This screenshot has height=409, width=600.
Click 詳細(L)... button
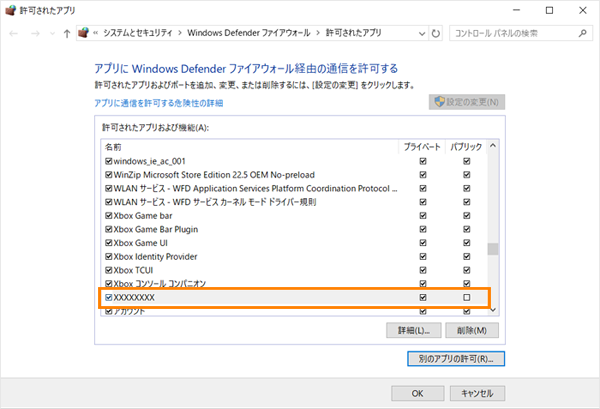[x=414, y=330]
